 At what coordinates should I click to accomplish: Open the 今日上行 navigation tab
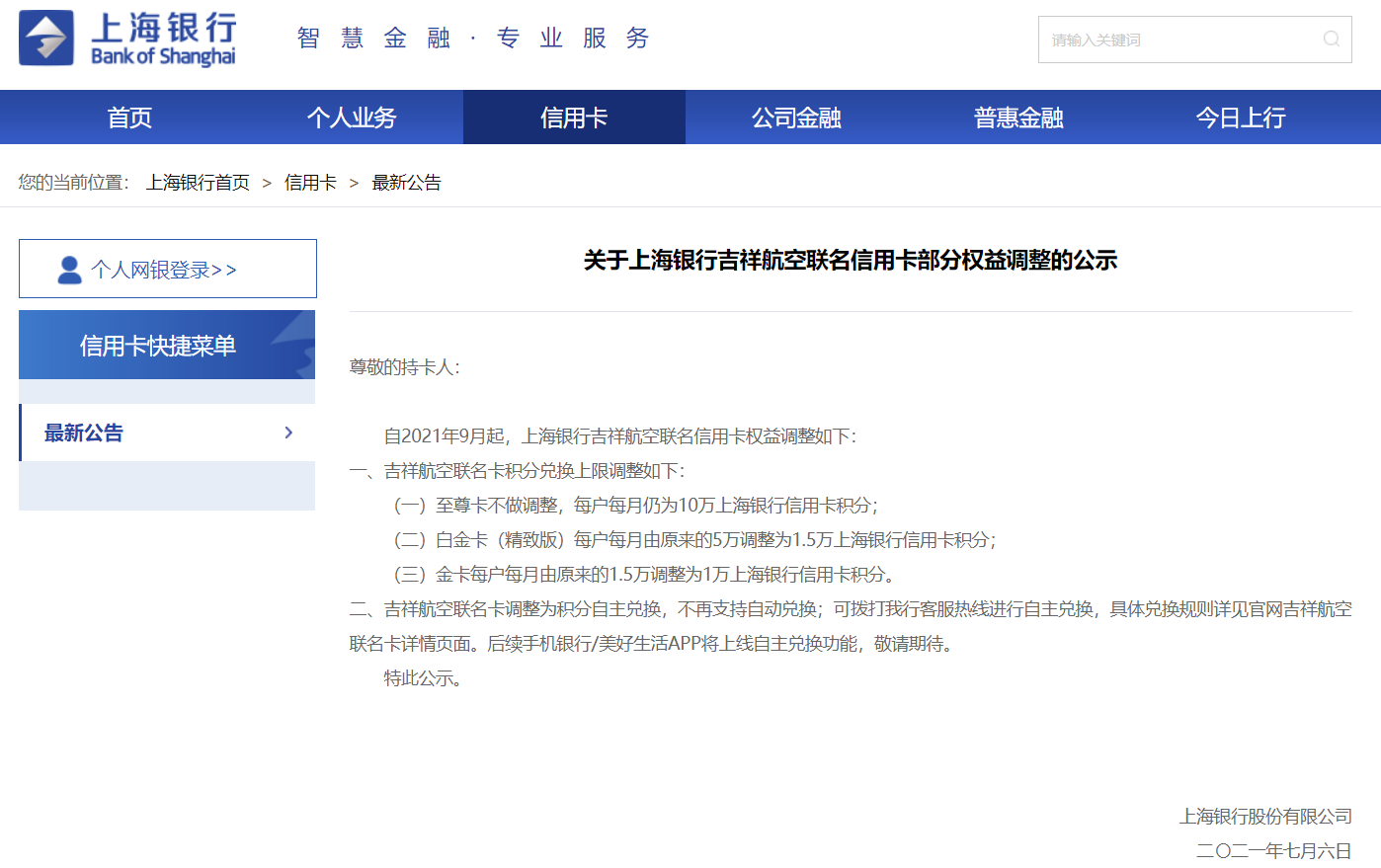tap(1241, 118)
